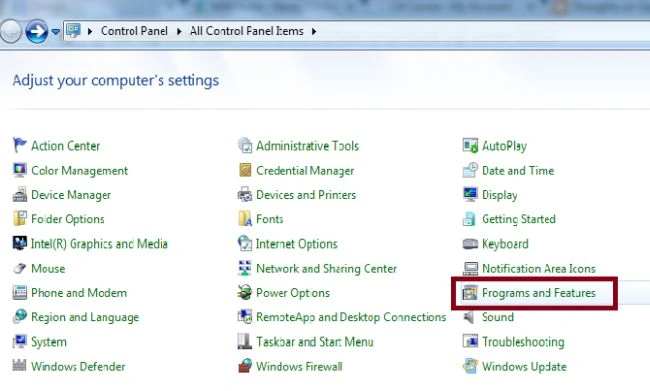Open the Action Center link

[65, 146]
